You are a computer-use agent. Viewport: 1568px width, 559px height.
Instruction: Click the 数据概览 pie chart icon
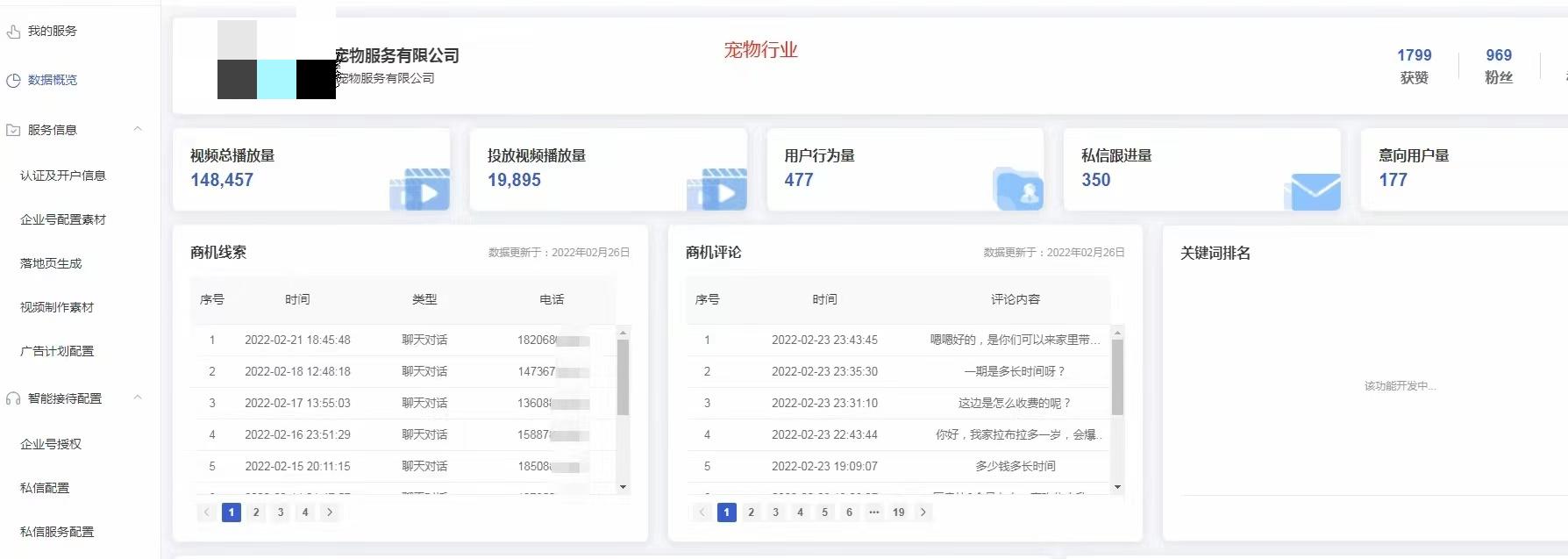[x=13, y=81]
